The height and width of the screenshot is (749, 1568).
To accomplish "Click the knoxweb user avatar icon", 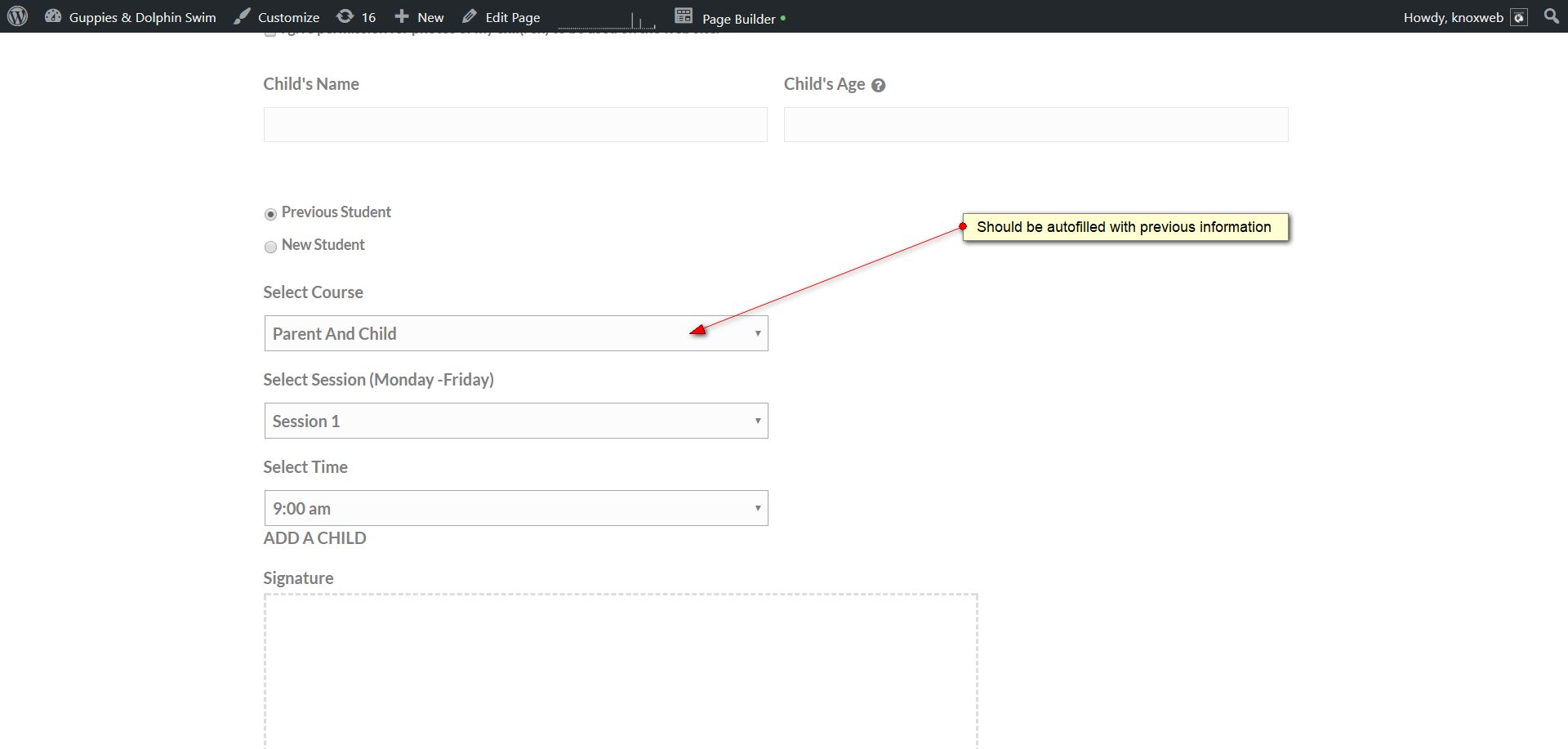I will [1519, 17].
